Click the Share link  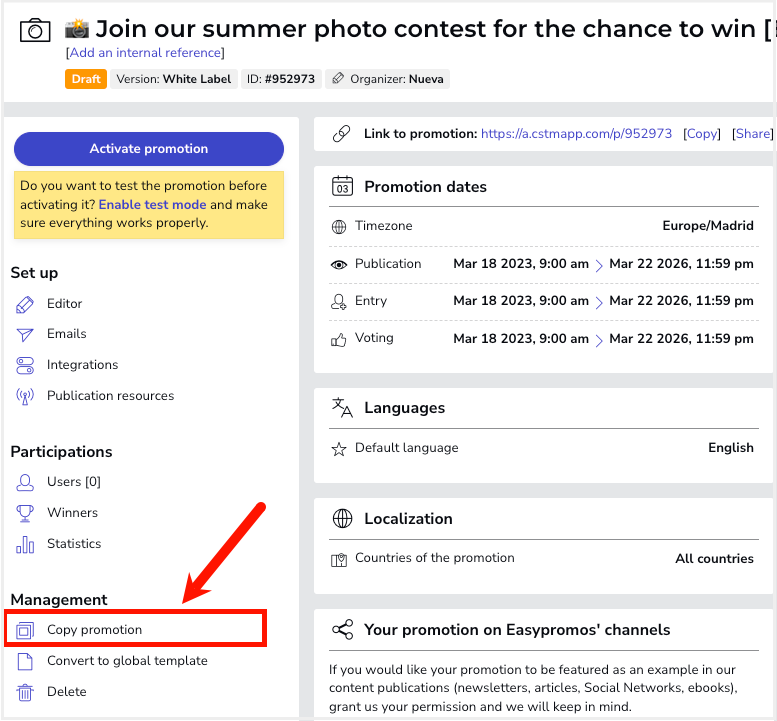752,134
